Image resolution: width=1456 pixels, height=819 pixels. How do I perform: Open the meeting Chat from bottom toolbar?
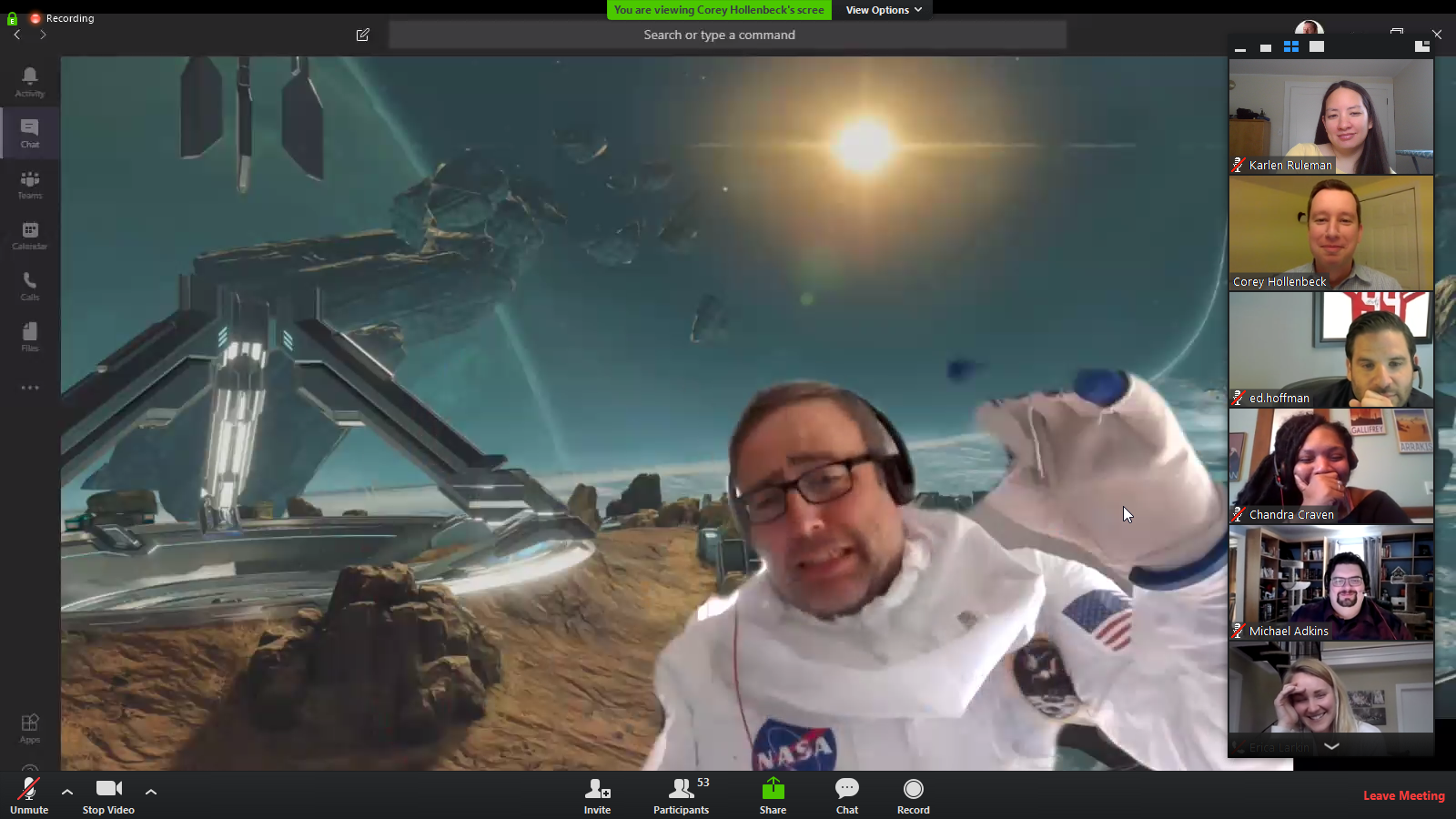click(846, 795)
